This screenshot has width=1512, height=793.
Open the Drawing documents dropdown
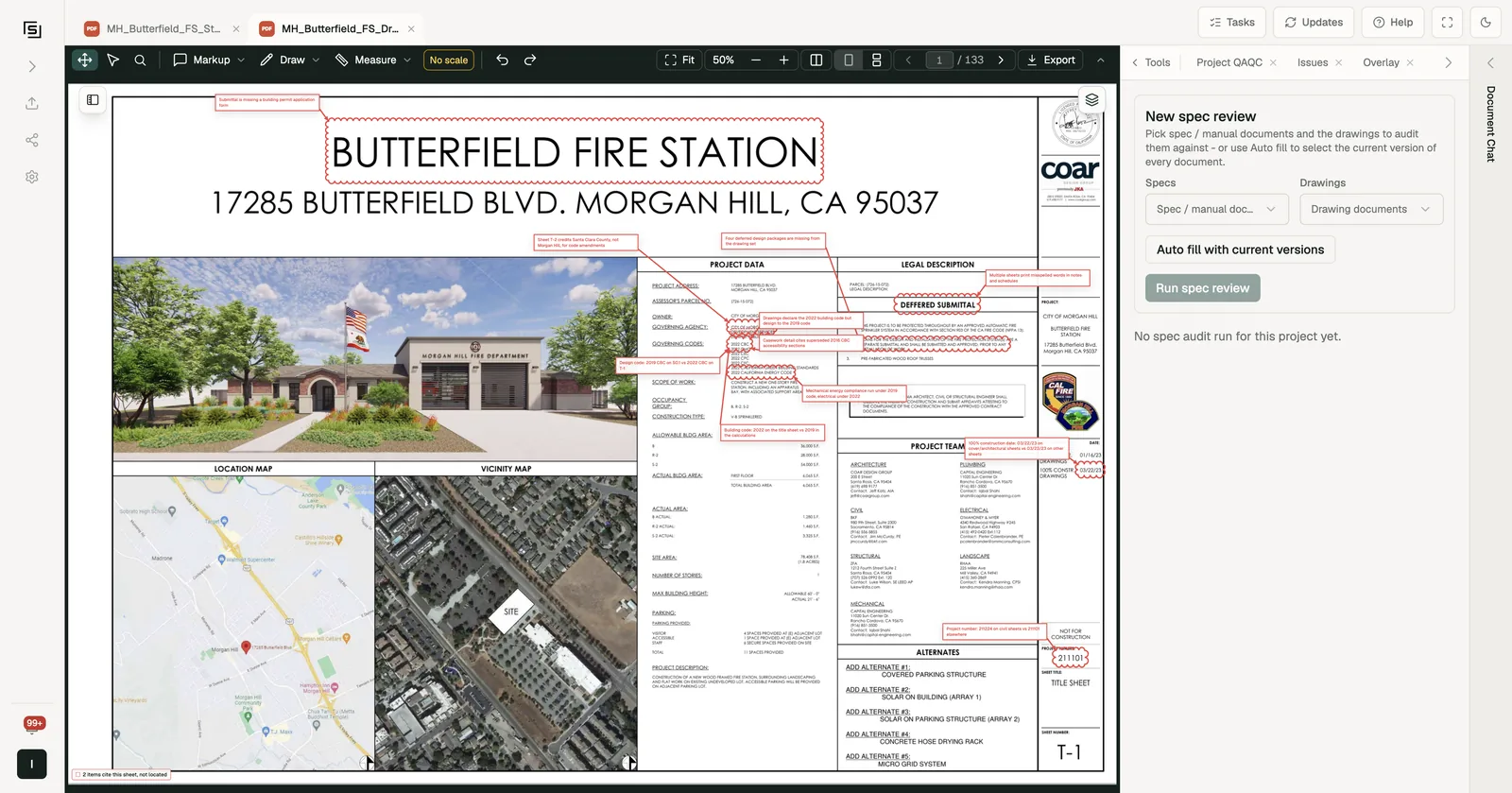tap(1371, 209)
